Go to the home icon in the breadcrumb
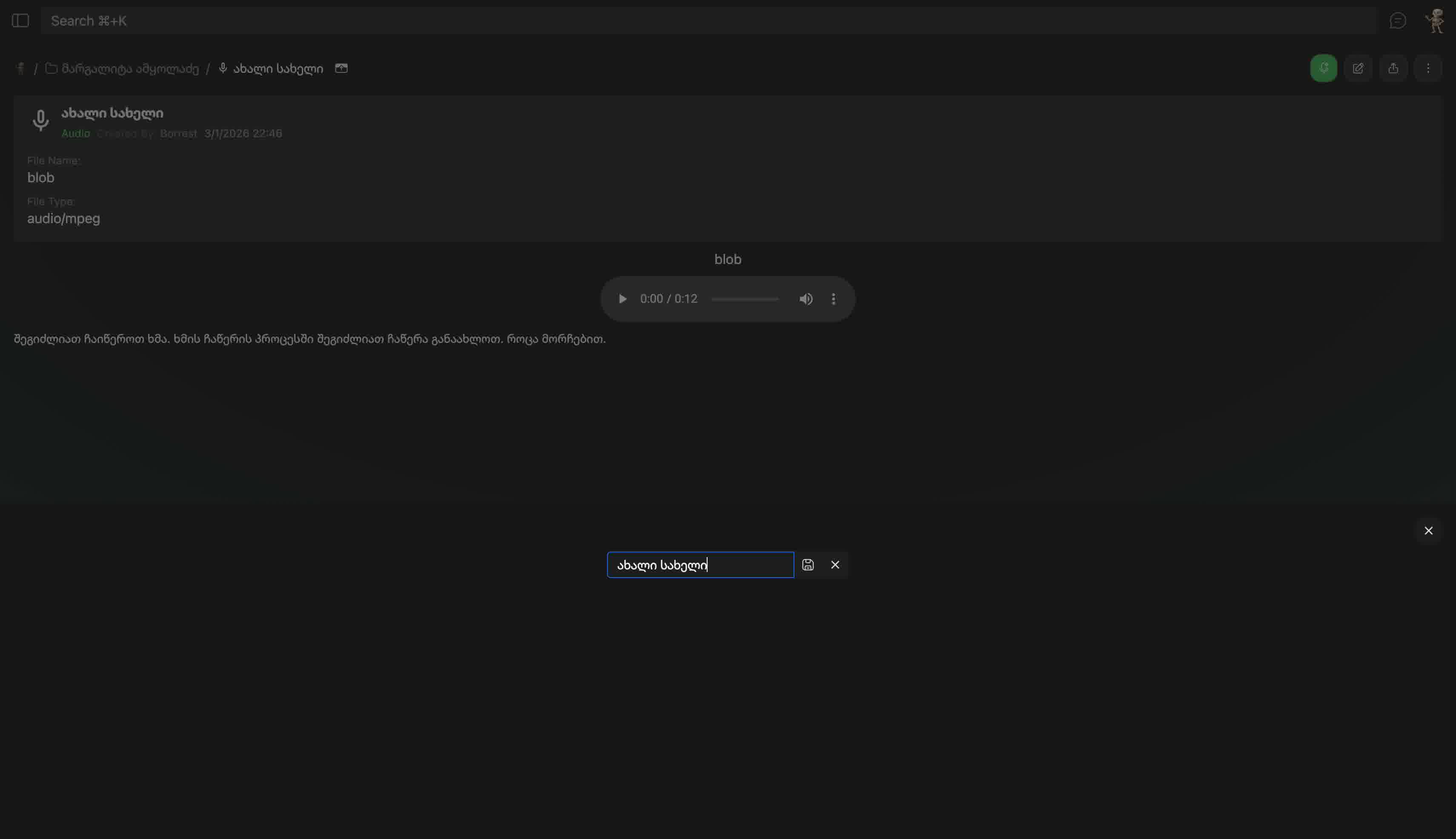Viewport: 1456px width, 839px height. click(x=21, y=69)
